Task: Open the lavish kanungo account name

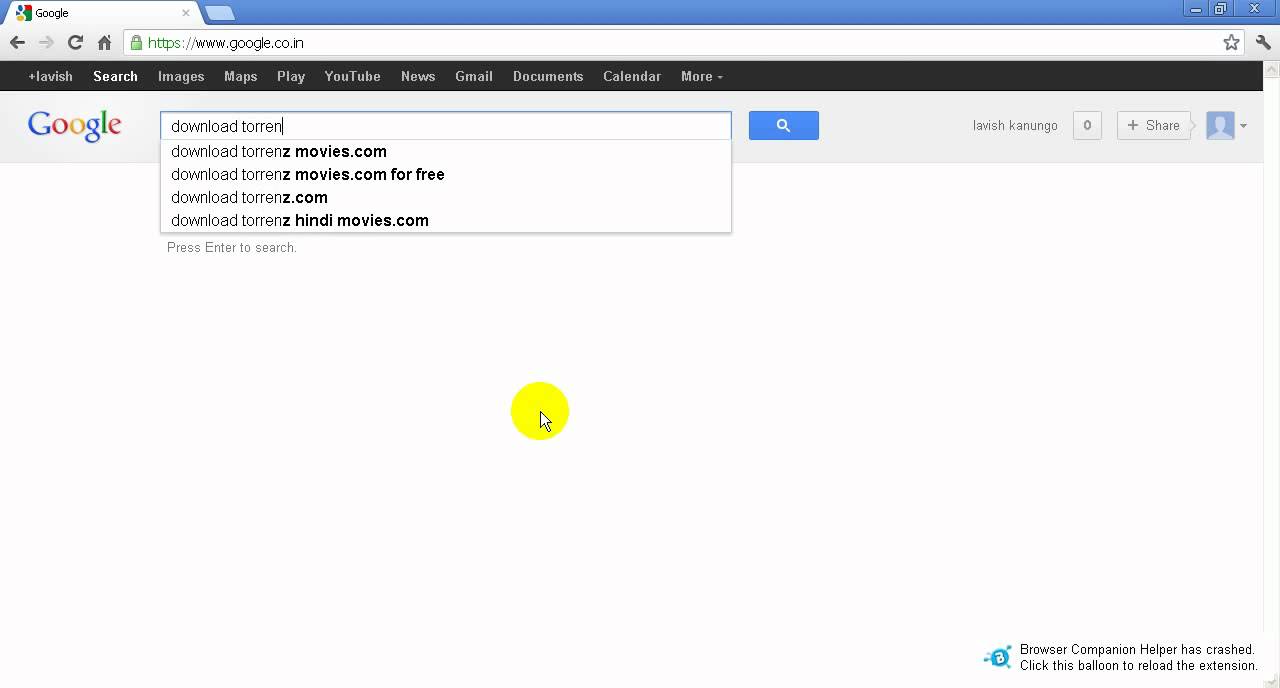Action: [1015, 126]
